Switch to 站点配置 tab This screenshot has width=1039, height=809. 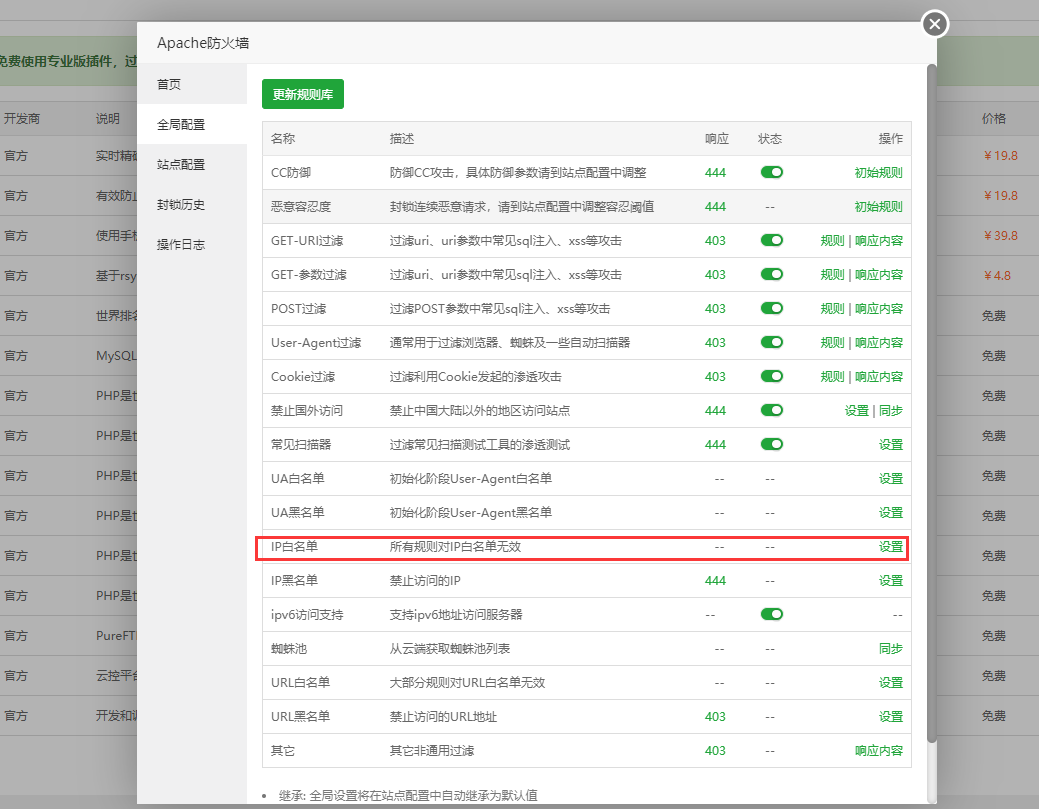coord(192,164)
